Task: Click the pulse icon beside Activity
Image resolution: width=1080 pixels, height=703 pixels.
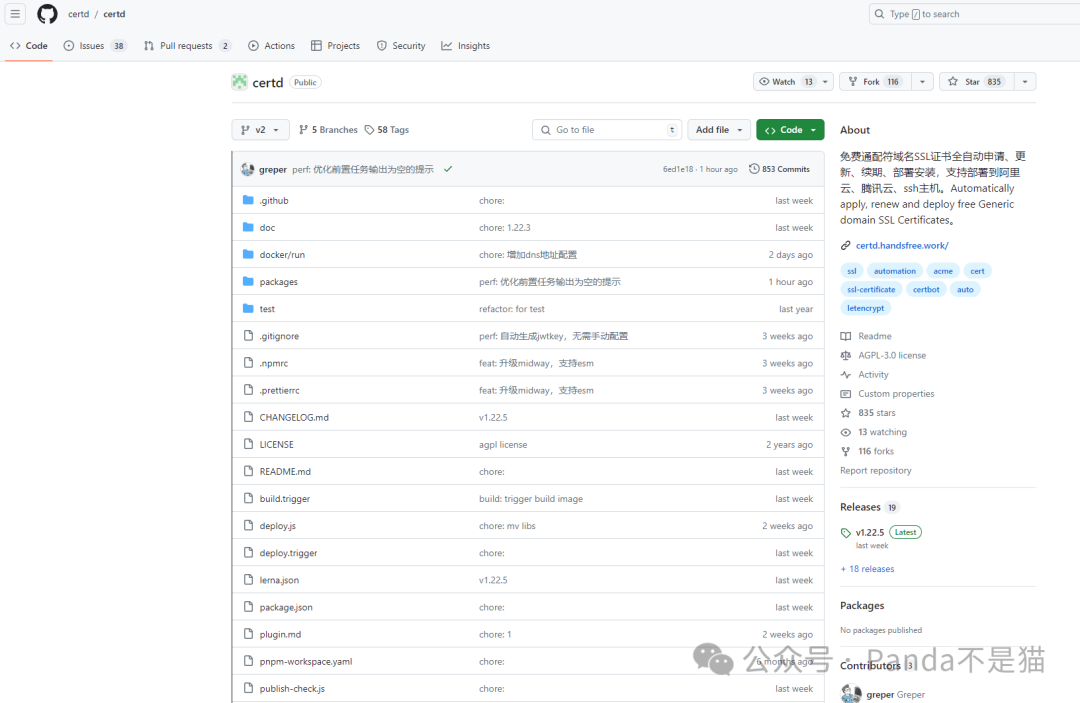Action: [x=845, y=375]
